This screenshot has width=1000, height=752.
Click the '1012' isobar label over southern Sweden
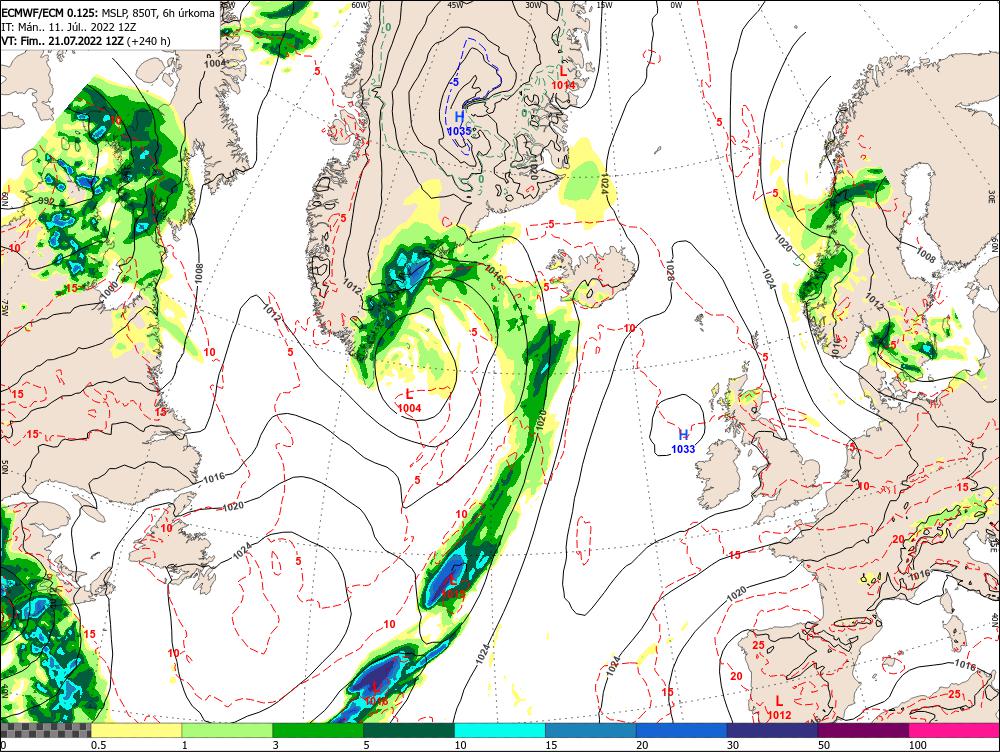(874, 302)
